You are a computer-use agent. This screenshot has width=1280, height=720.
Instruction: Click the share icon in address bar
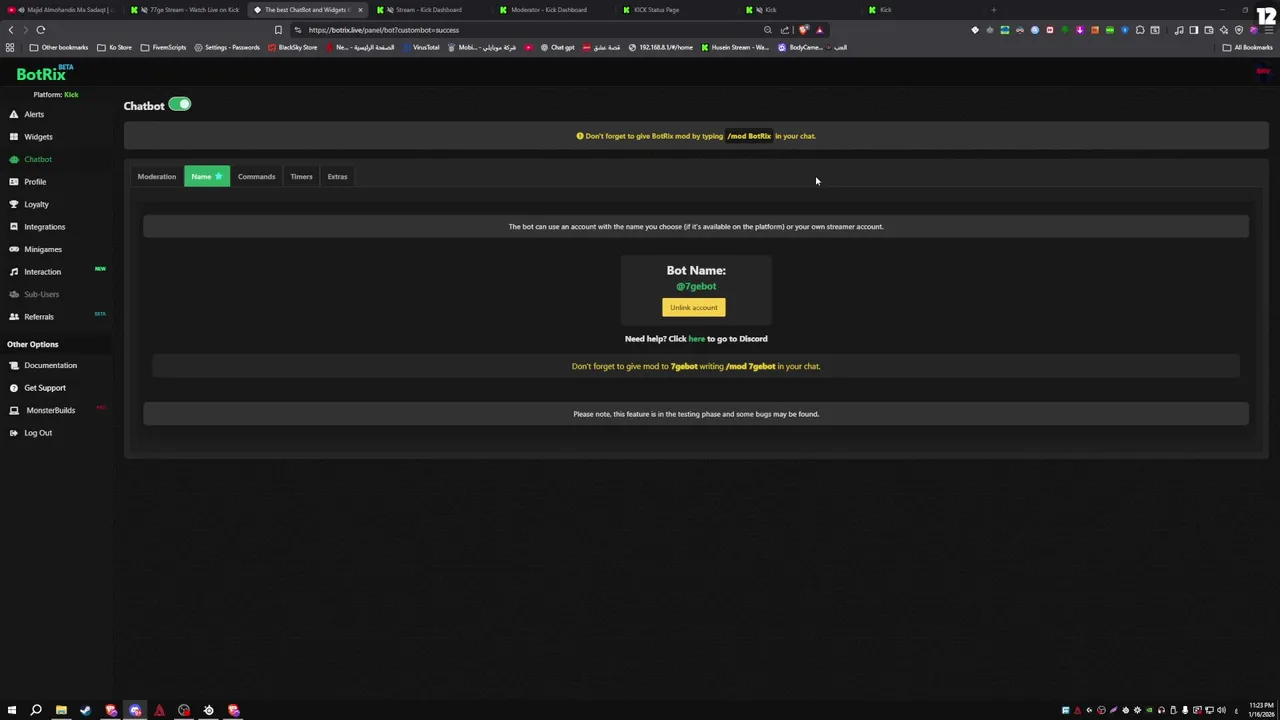[x=785, y=30]
